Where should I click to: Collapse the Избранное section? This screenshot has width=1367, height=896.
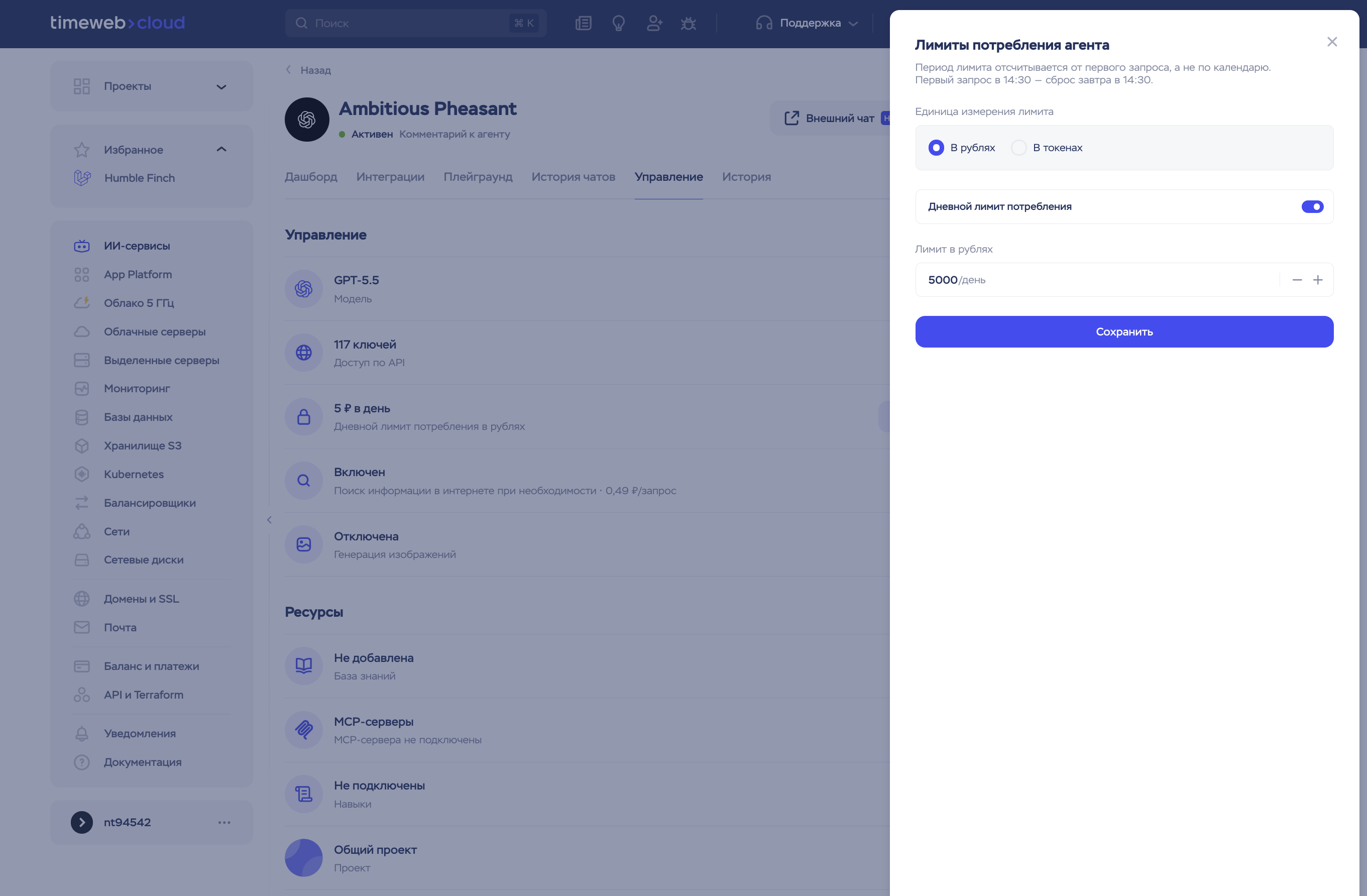221,149
